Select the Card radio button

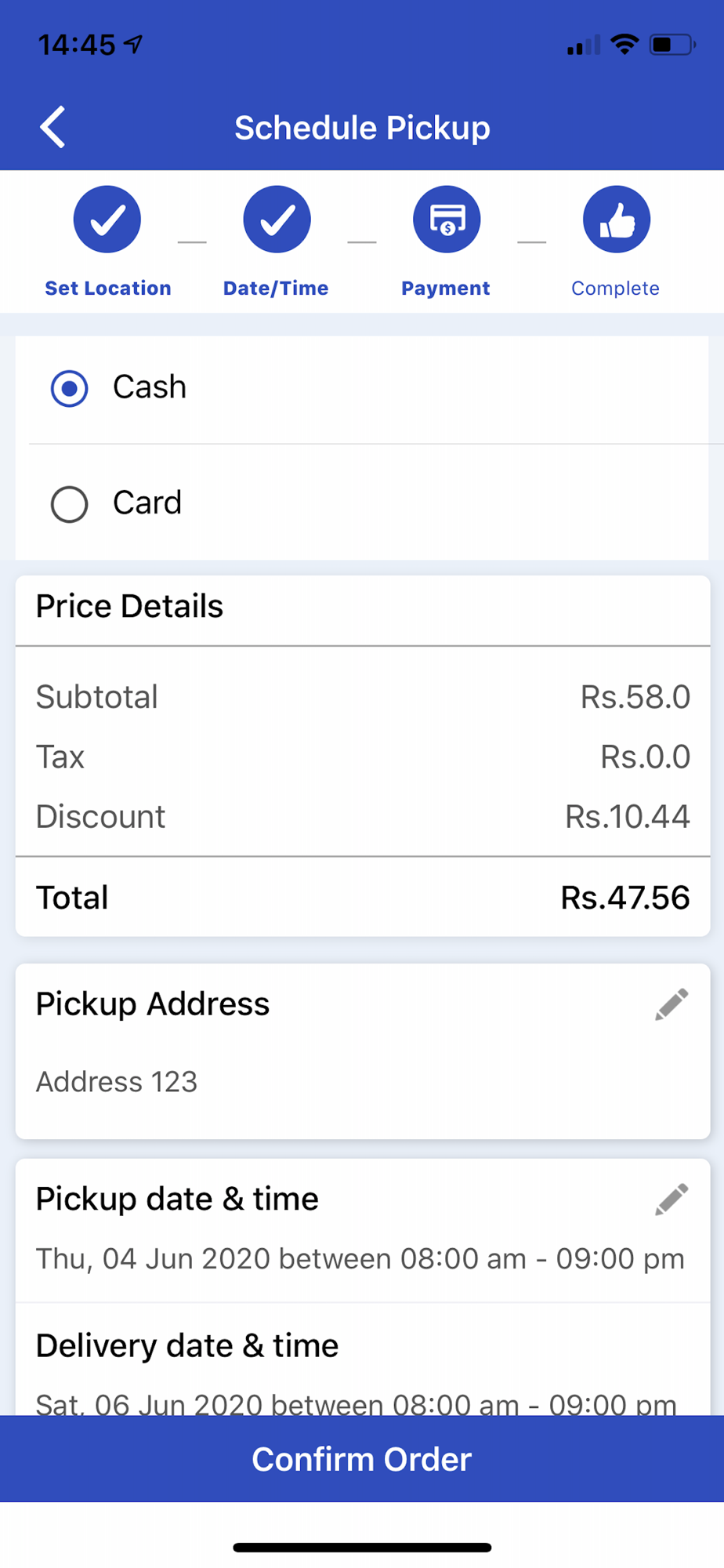[x=69, y=504]
